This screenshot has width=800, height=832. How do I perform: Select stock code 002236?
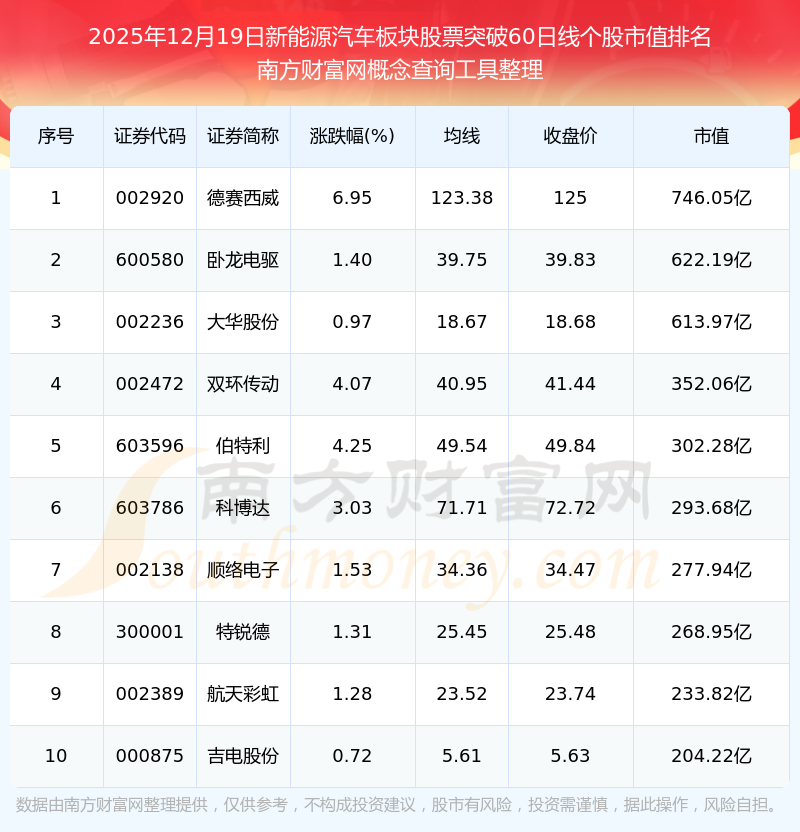[150, 322]
